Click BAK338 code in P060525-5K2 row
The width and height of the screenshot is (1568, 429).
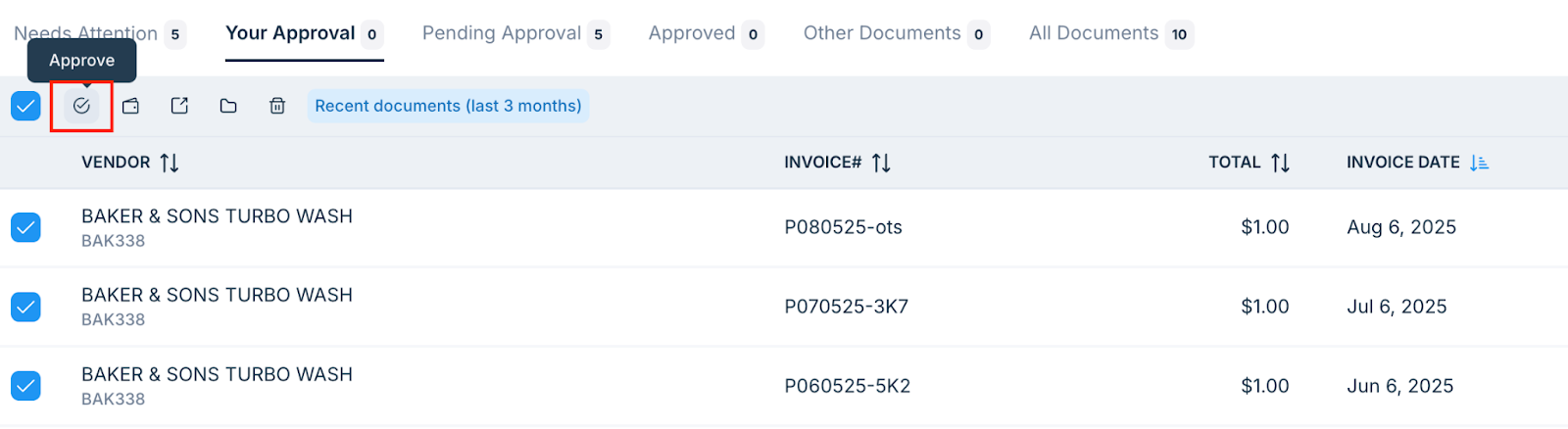click(x=113, y=400)
